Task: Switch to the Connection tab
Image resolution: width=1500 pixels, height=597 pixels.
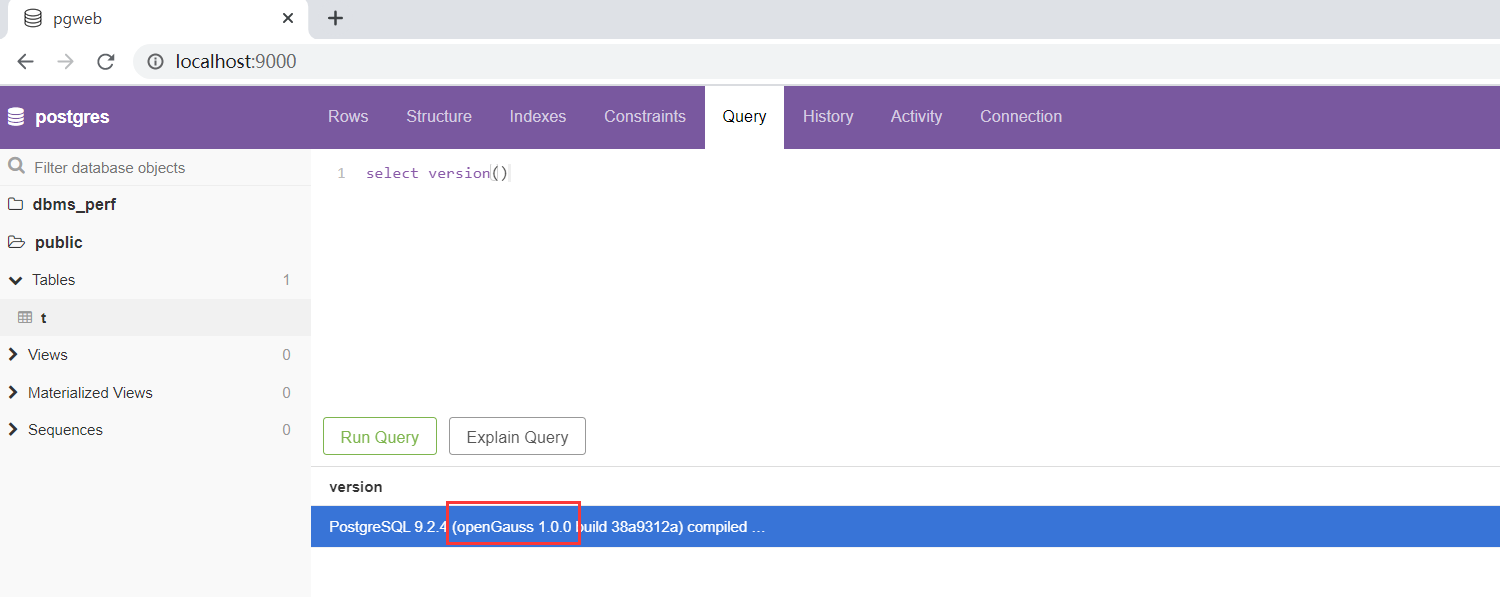Action: (1020, 116)
